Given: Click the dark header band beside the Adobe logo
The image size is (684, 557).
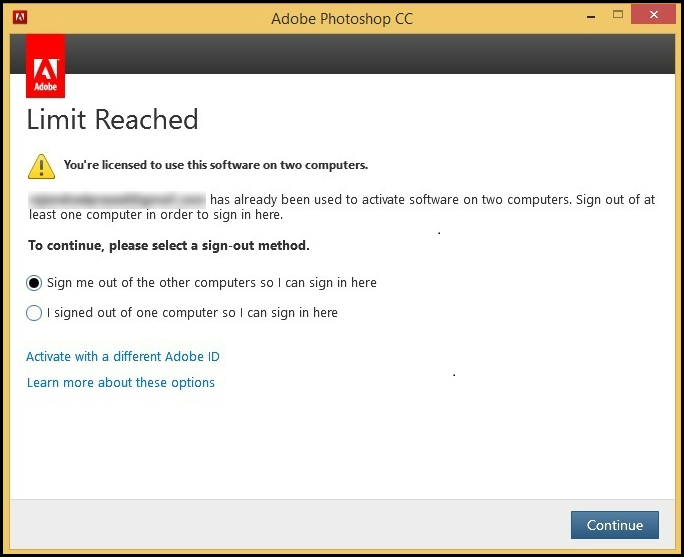Looking at the screenshot, I should 370,54.
